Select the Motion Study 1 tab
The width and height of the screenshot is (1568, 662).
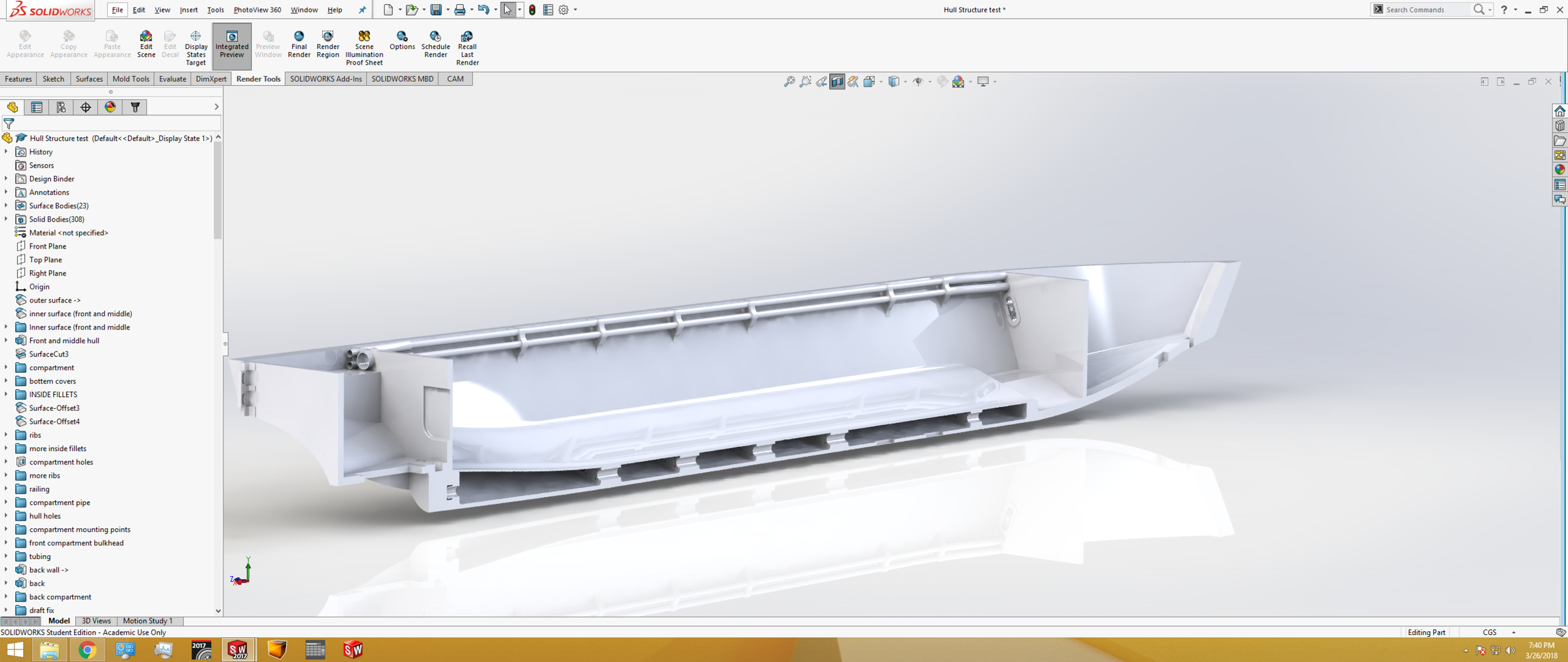[147, 621]
